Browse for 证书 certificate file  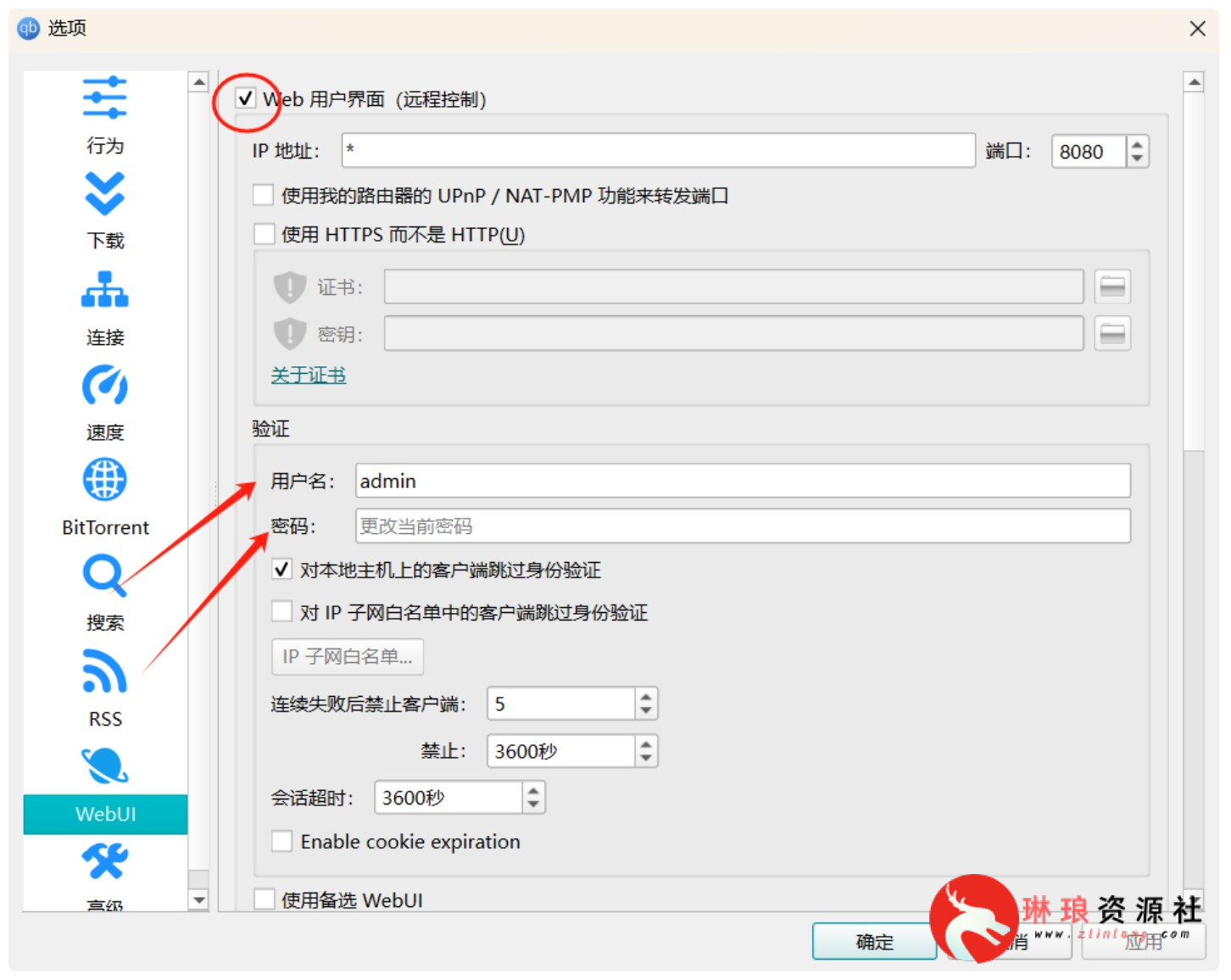point(1112,287)
